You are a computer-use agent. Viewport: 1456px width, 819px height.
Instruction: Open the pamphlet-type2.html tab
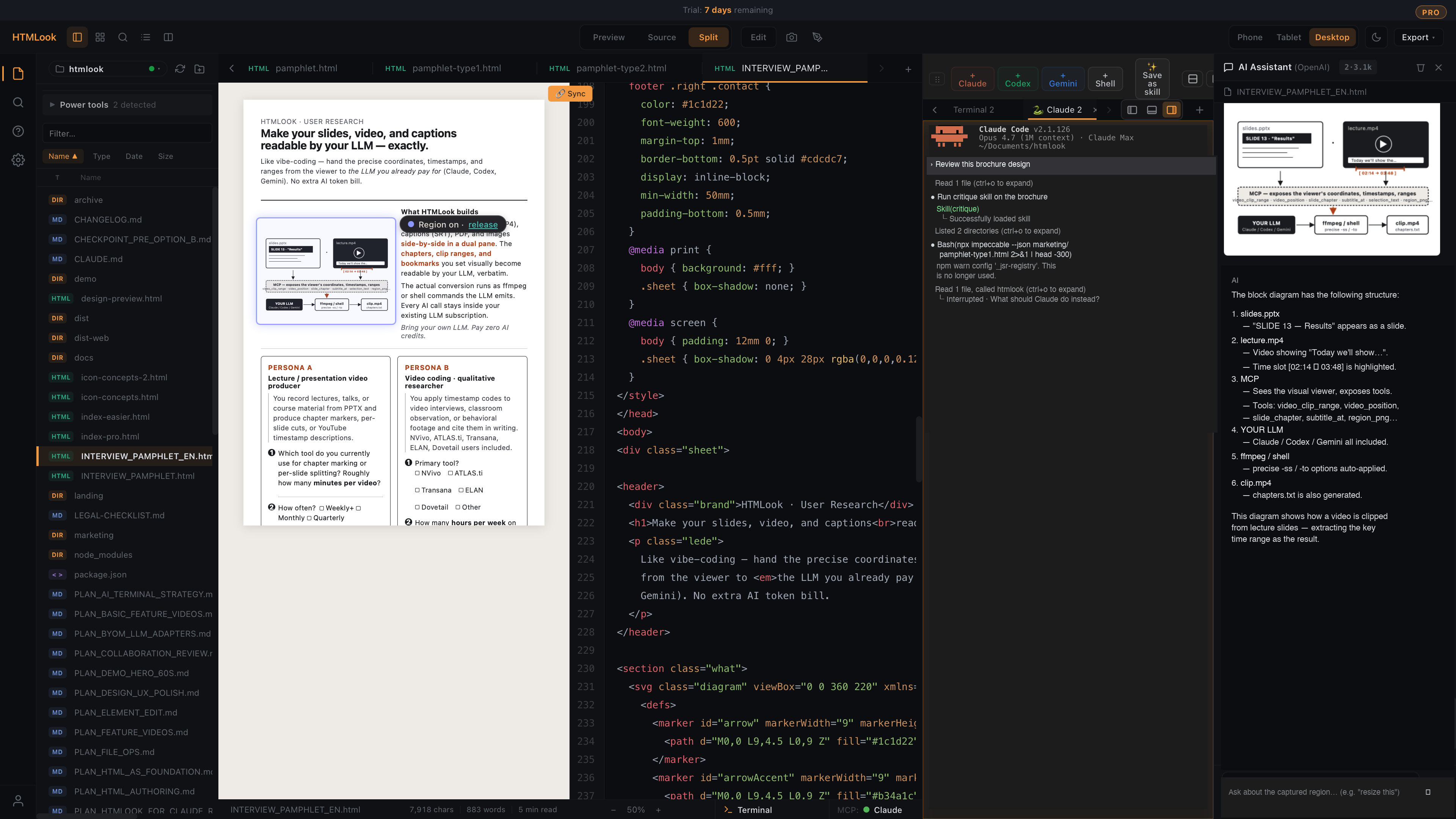click(x=607, y=68)
